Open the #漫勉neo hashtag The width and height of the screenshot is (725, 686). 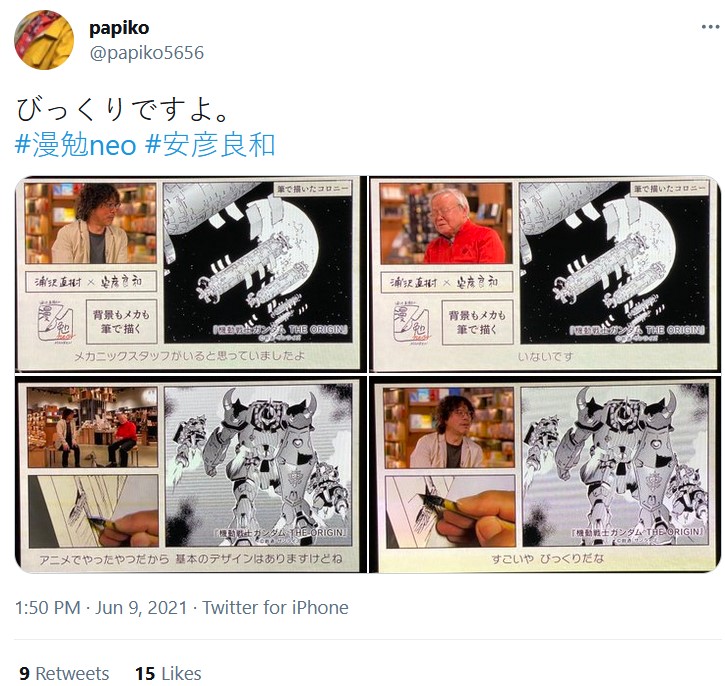(76, 144)
